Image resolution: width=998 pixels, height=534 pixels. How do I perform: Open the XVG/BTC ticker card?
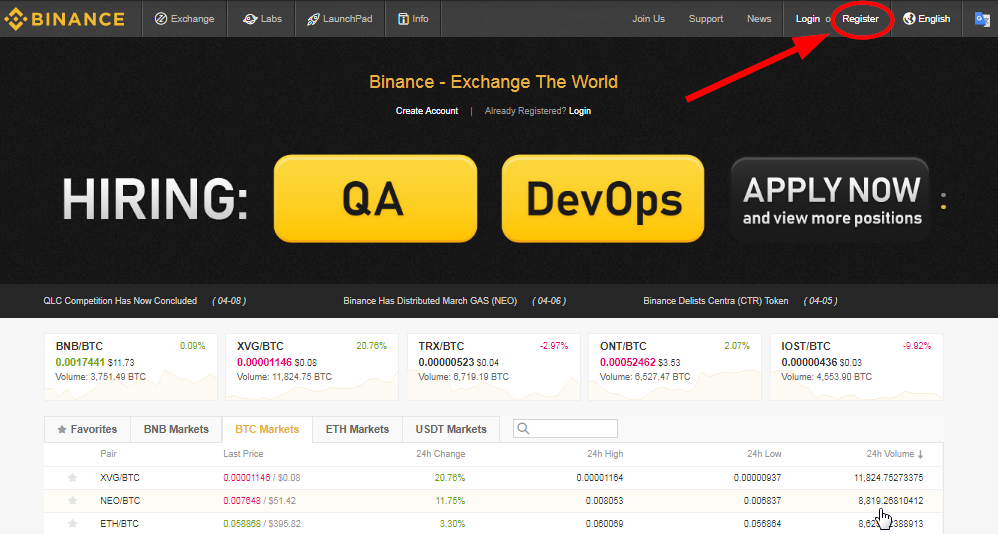(312, 367)
